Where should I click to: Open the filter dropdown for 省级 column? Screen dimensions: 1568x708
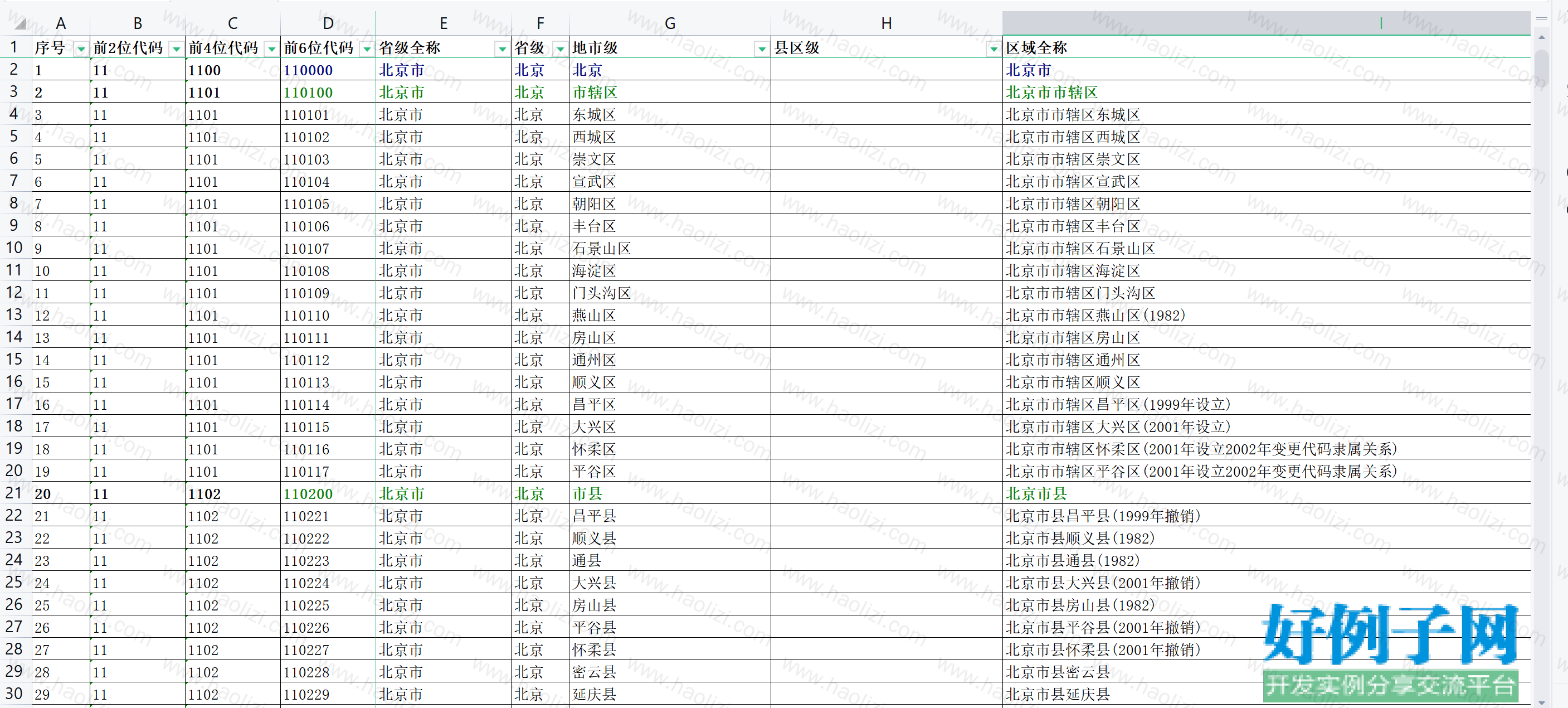point(560,49)
